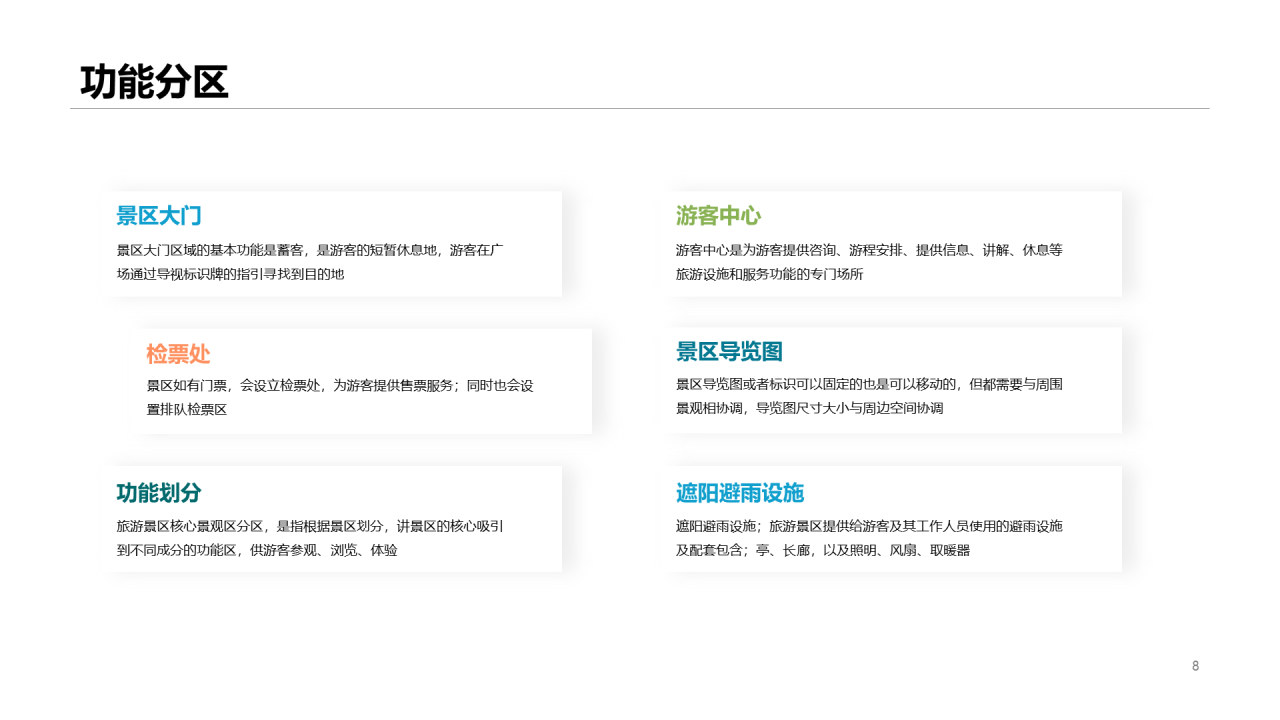Click the line 置排队检票区
This screenshot has height=720, width=1280.
pos(187,409)
